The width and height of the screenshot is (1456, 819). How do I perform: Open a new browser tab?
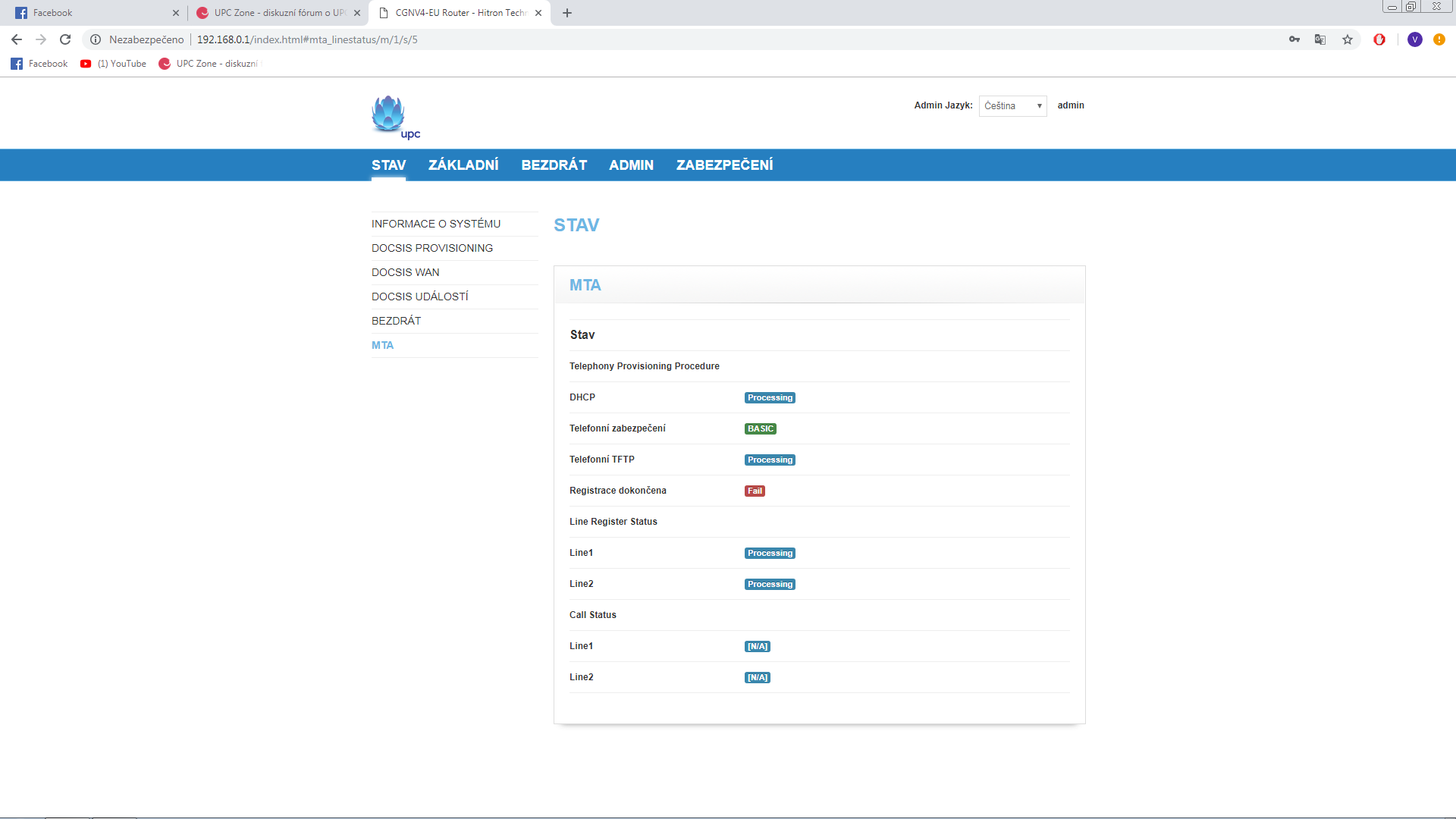[567, 13]
